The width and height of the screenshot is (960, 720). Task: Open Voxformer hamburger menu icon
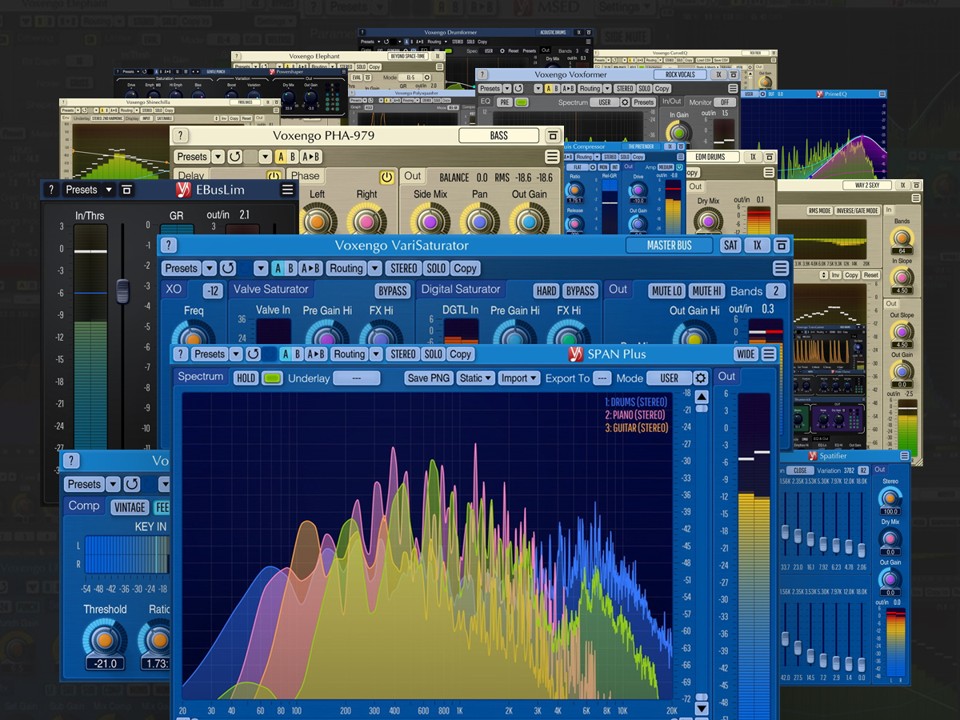pos(733,89)
